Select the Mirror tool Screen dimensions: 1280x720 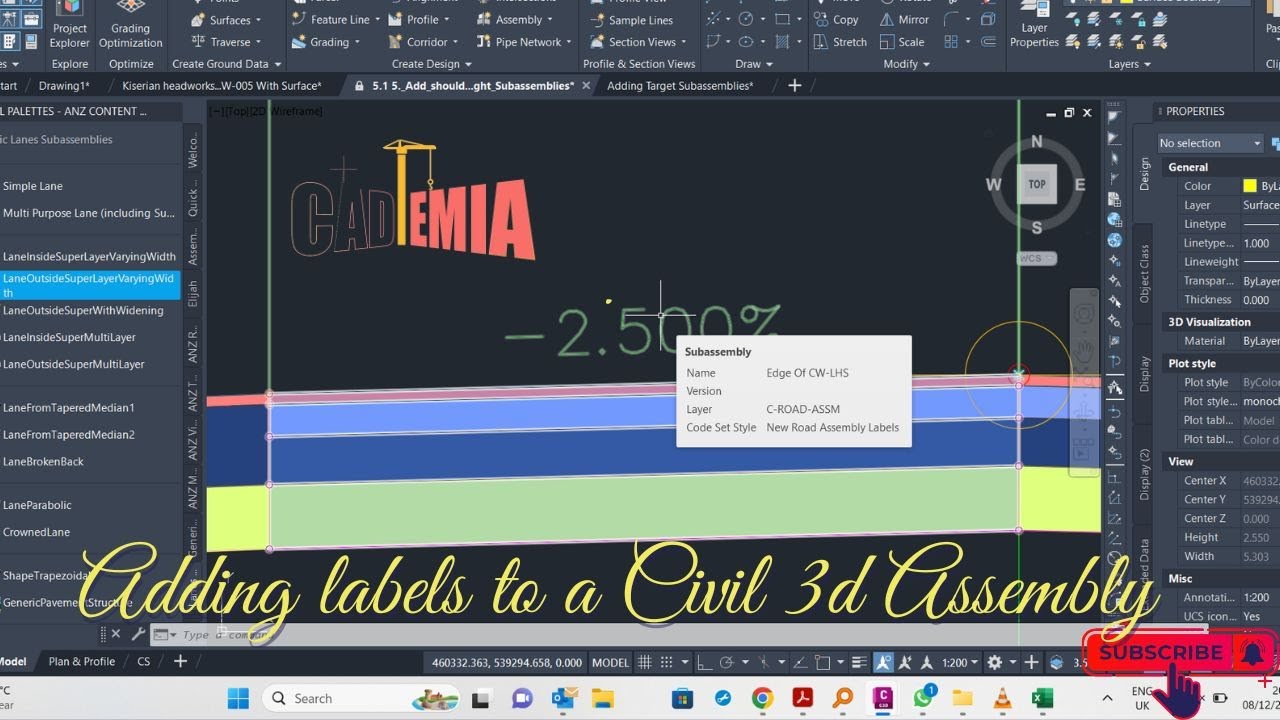904,19
